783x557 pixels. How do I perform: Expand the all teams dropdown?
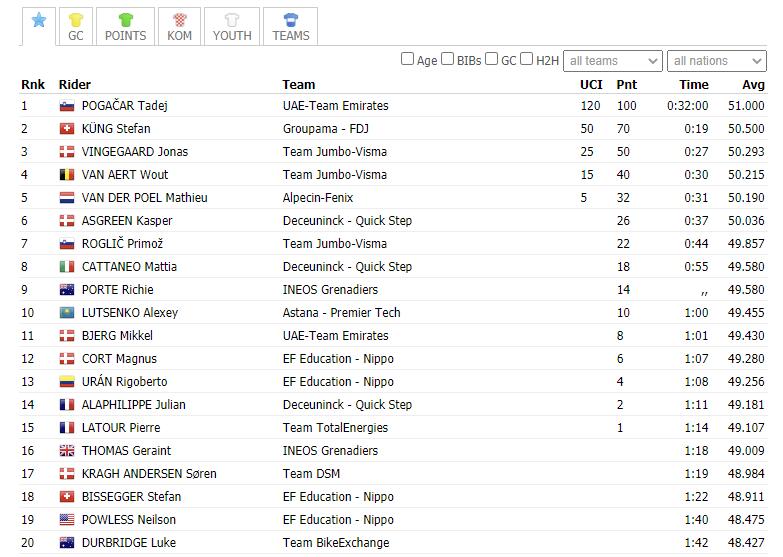tap(613, 61)
